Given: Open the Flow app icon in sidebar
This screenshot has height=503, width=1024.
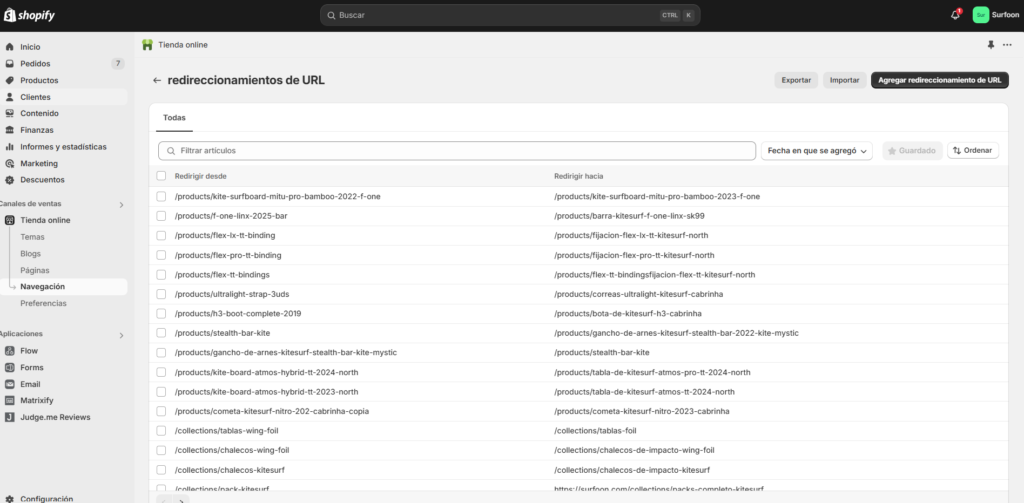Looking at the screenshot, I should (x=10, y=351).
